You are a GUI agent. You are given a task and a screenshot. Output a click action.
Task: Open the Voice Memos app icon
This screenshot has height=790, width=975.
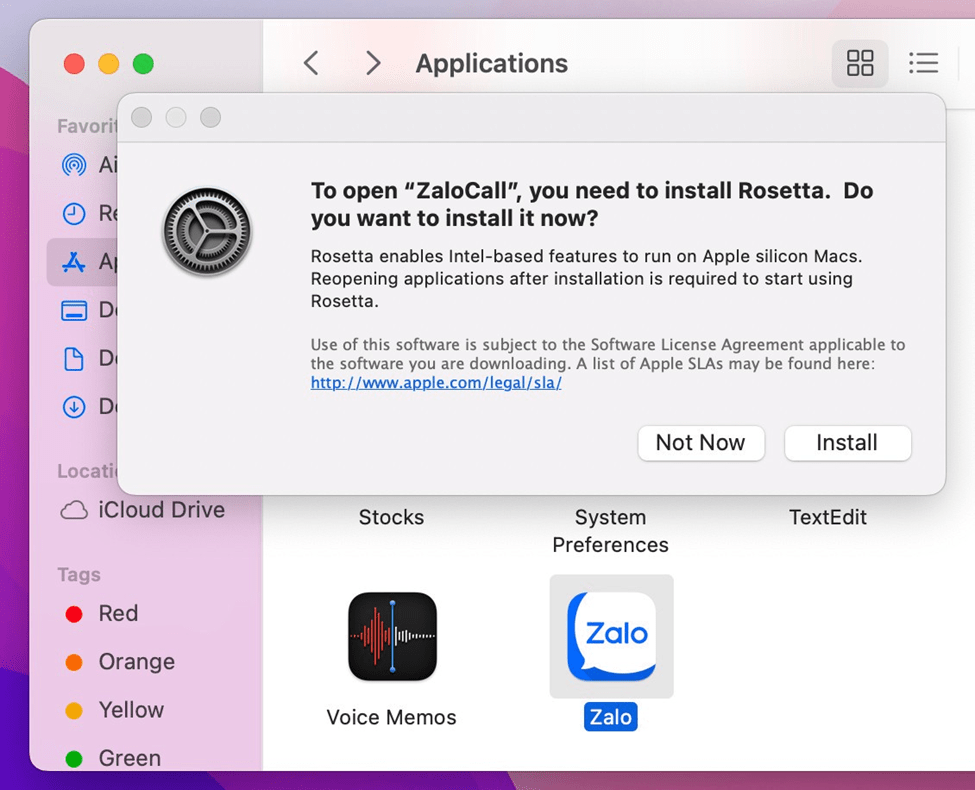392,637
